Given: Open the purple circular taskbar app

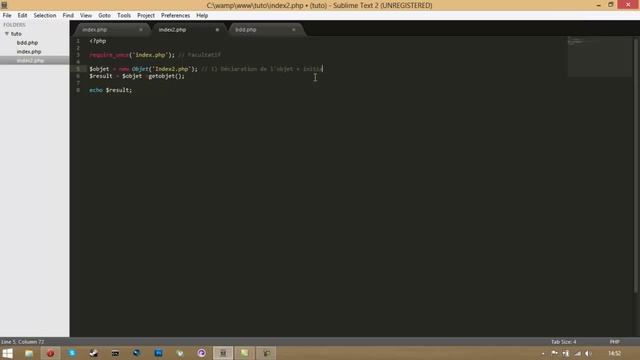Looking at the screenshot, I should [x=202, y=353].
